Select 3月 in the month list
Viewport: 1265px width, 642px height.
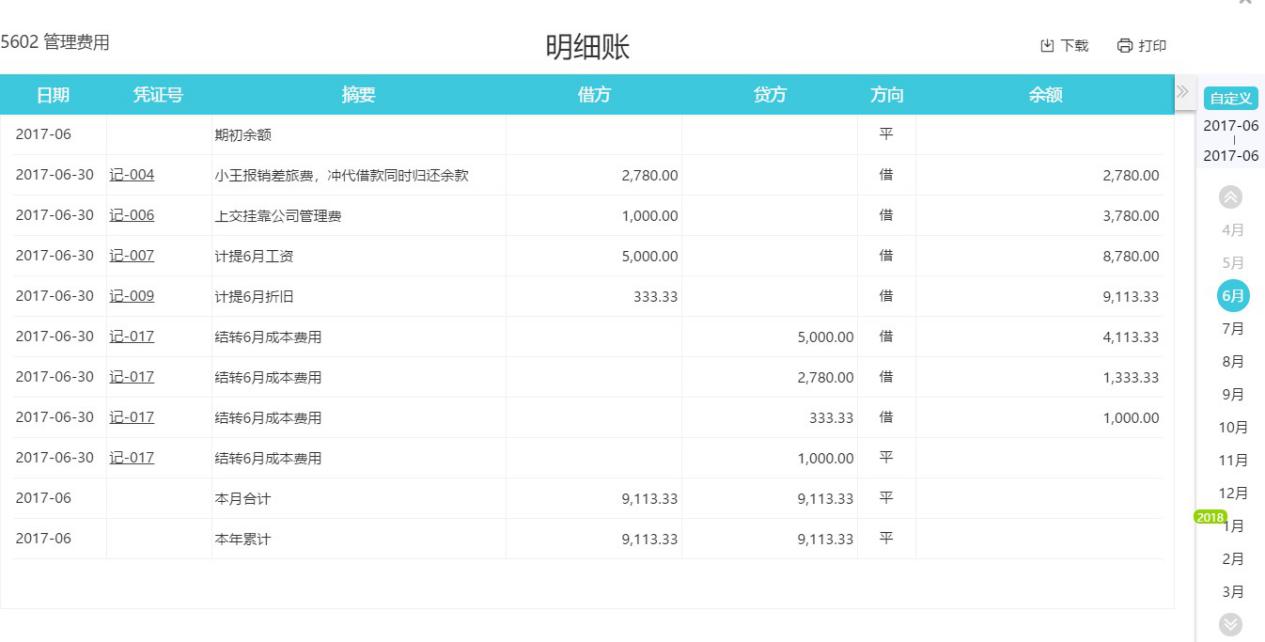pyautogui.click(x=1233, y=592)
